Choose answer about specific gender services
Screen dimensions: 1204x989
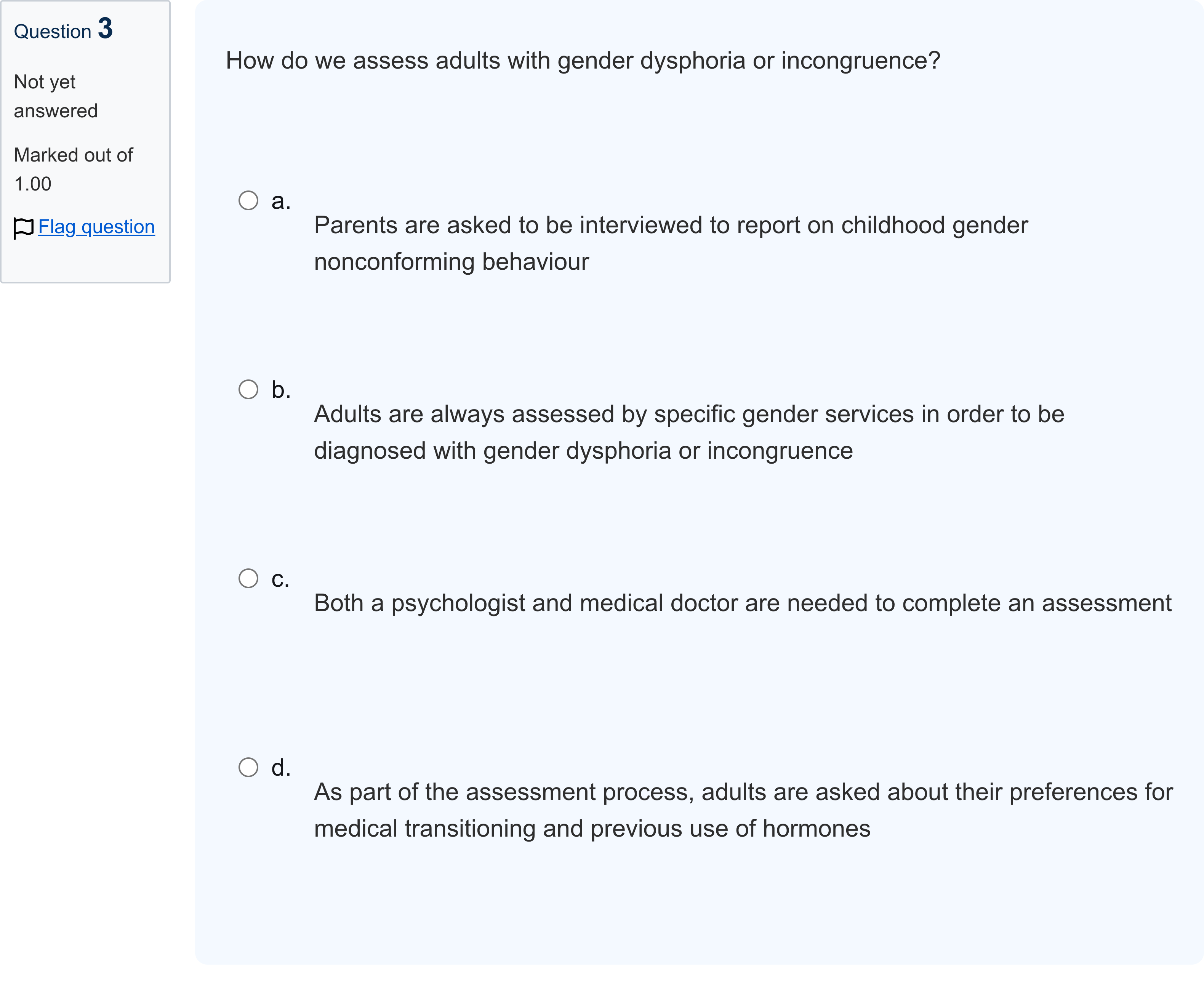click(689, 432)
